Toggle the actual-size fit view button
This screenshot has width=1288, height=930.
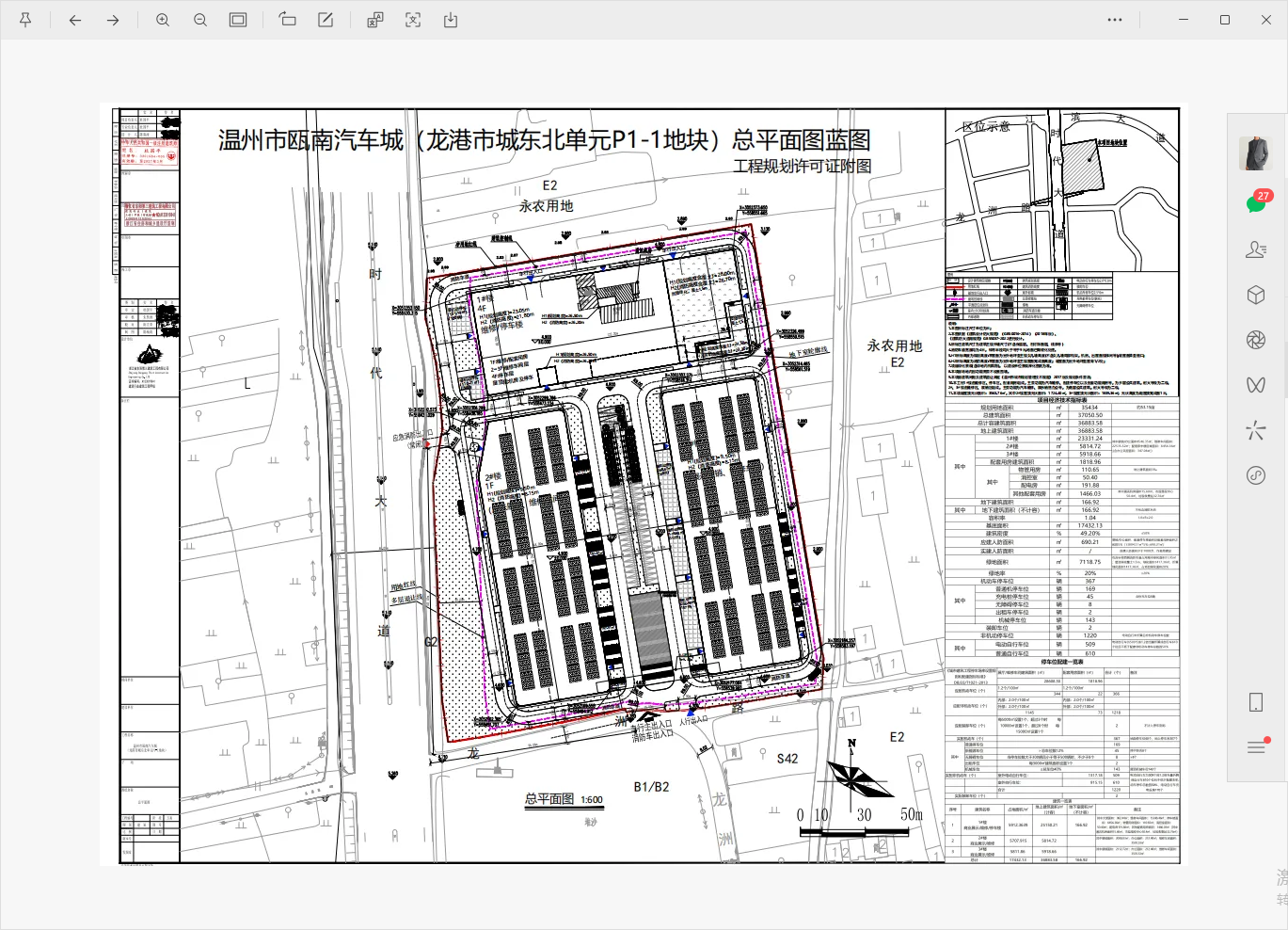click(238, 20)
